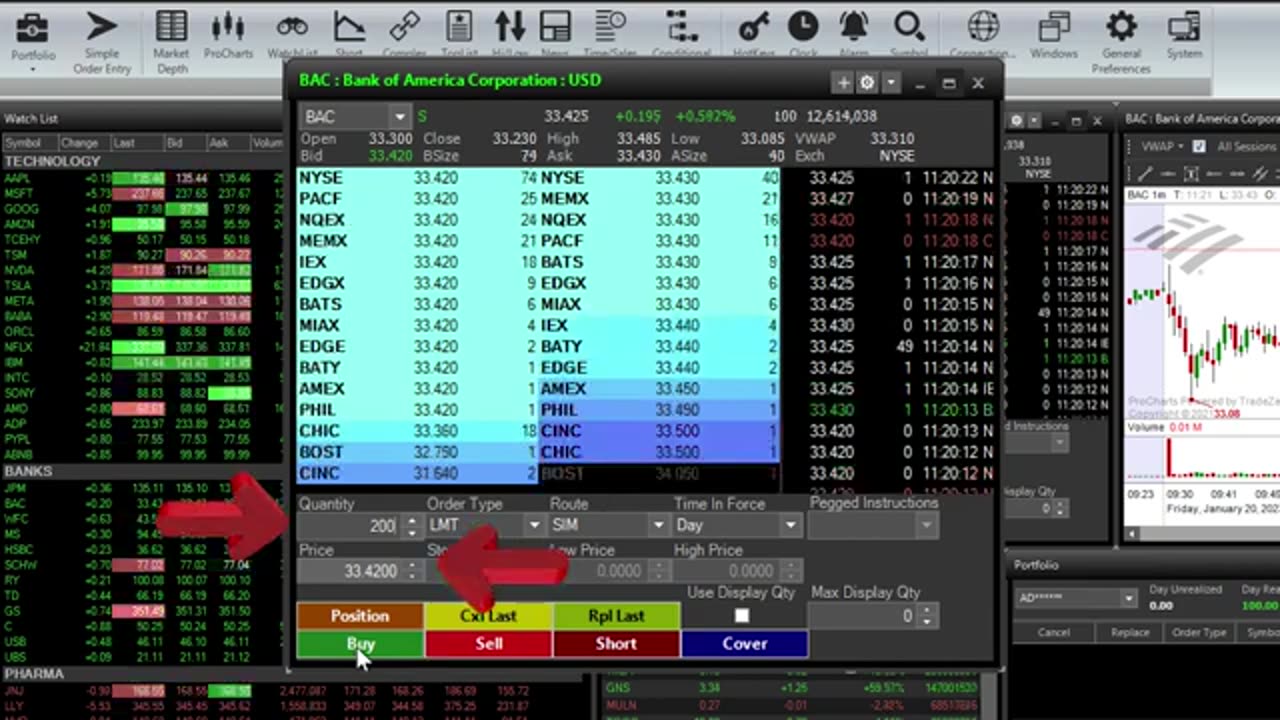
Task: Select the trend line drawing tool in chart
Action: (x=1145, y=173)
